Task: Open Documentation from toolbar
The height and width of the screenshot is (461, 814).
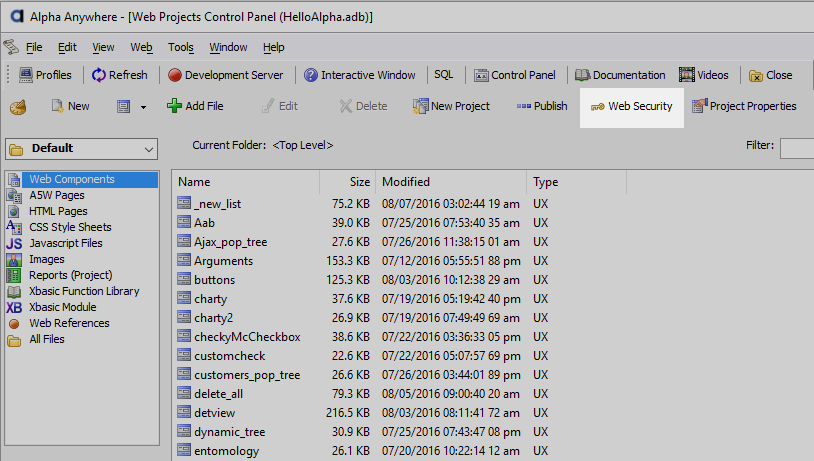Action: pos(620,75)
